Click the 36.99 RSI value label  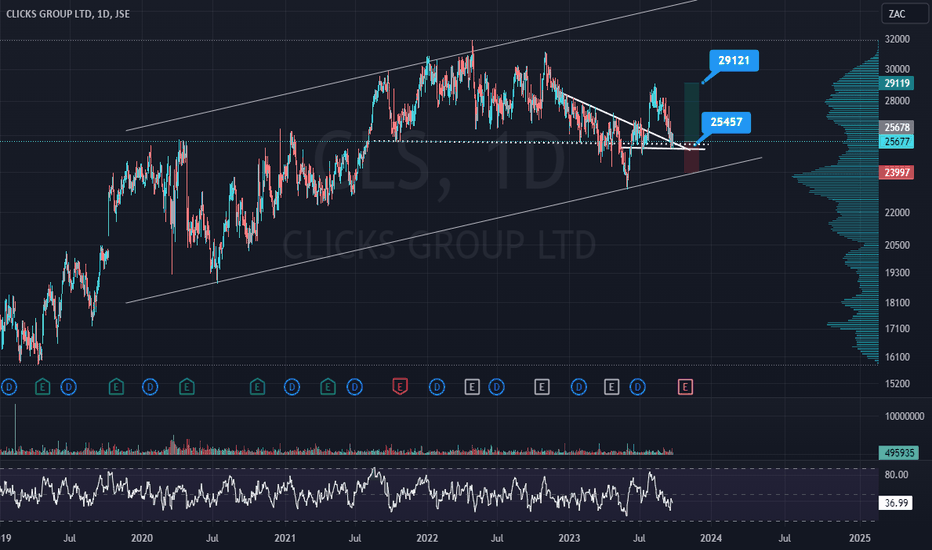pyautogui.click(x=896, y=503)
